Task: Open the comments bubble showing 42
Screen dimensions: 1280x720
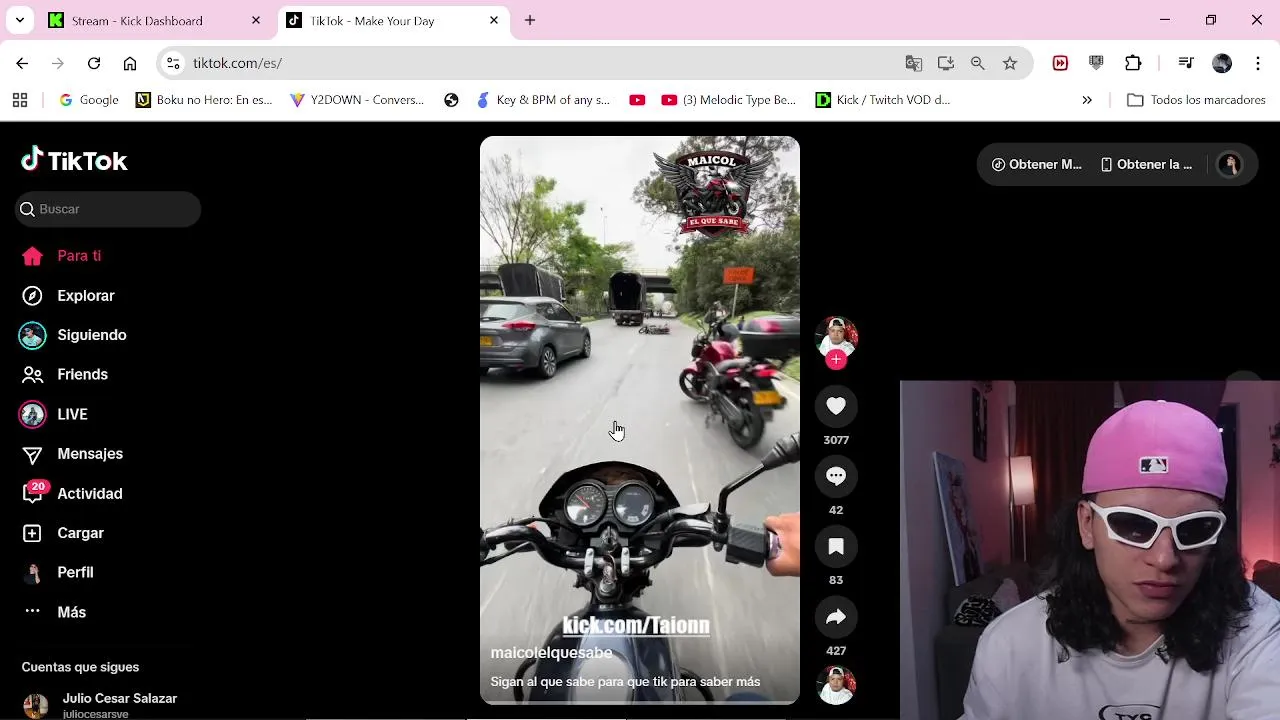Action: 836,476
